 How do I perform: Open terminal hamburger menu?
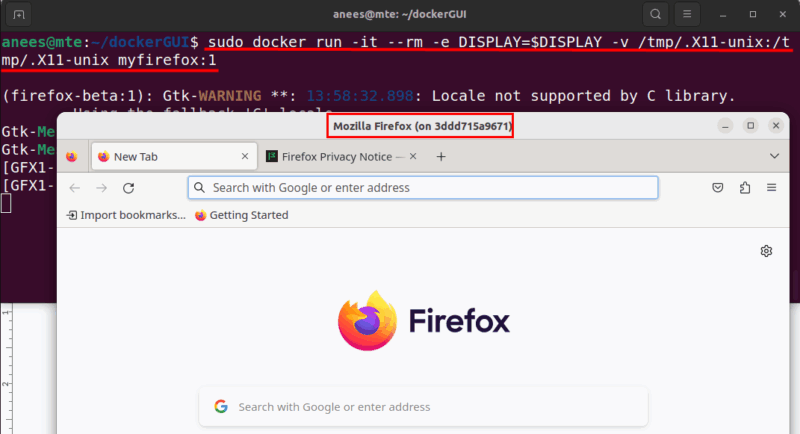click(687, 14)
